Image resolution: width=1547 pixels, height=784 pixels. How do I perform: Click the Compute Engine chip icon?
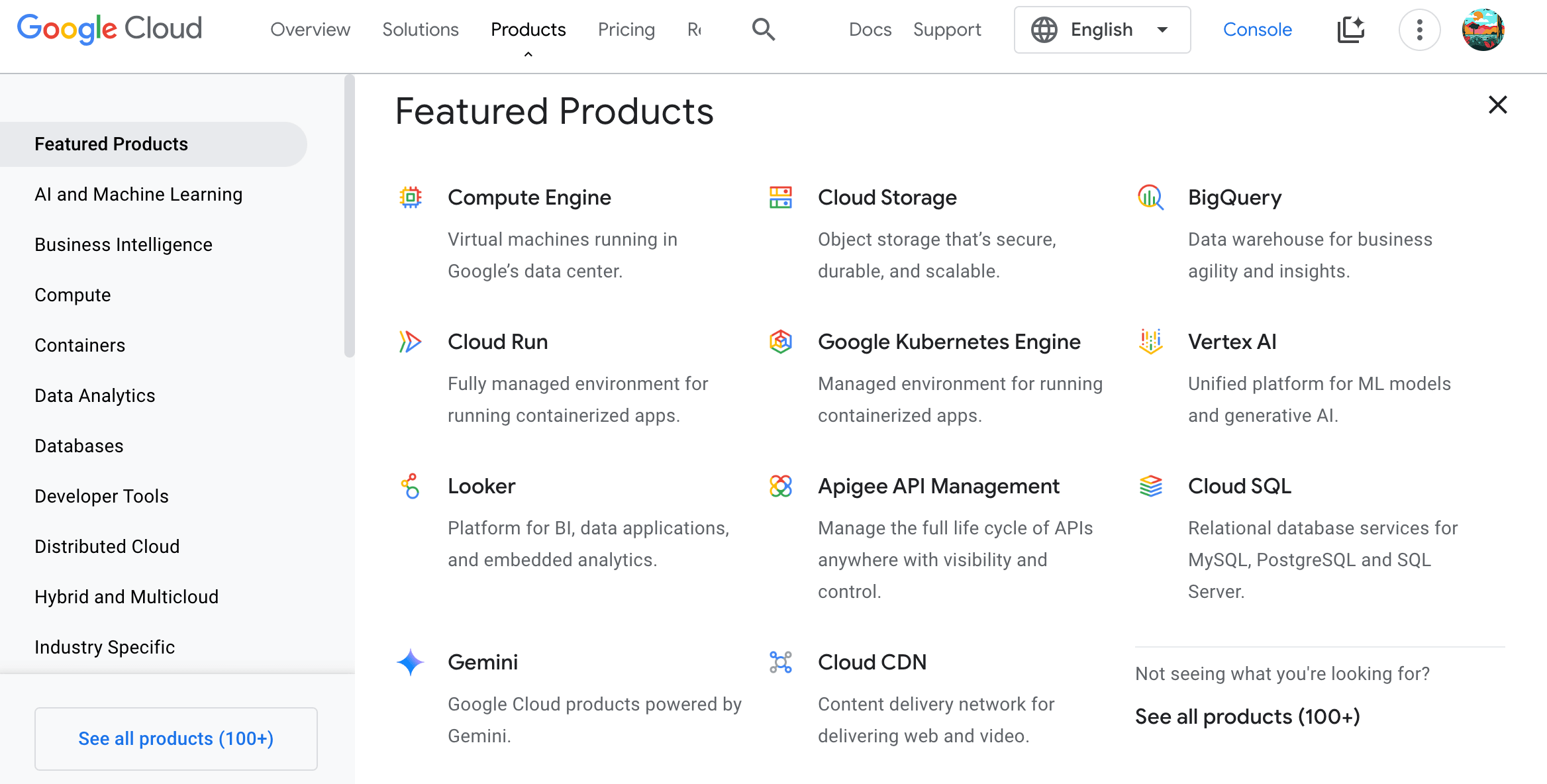coord(411,197)
